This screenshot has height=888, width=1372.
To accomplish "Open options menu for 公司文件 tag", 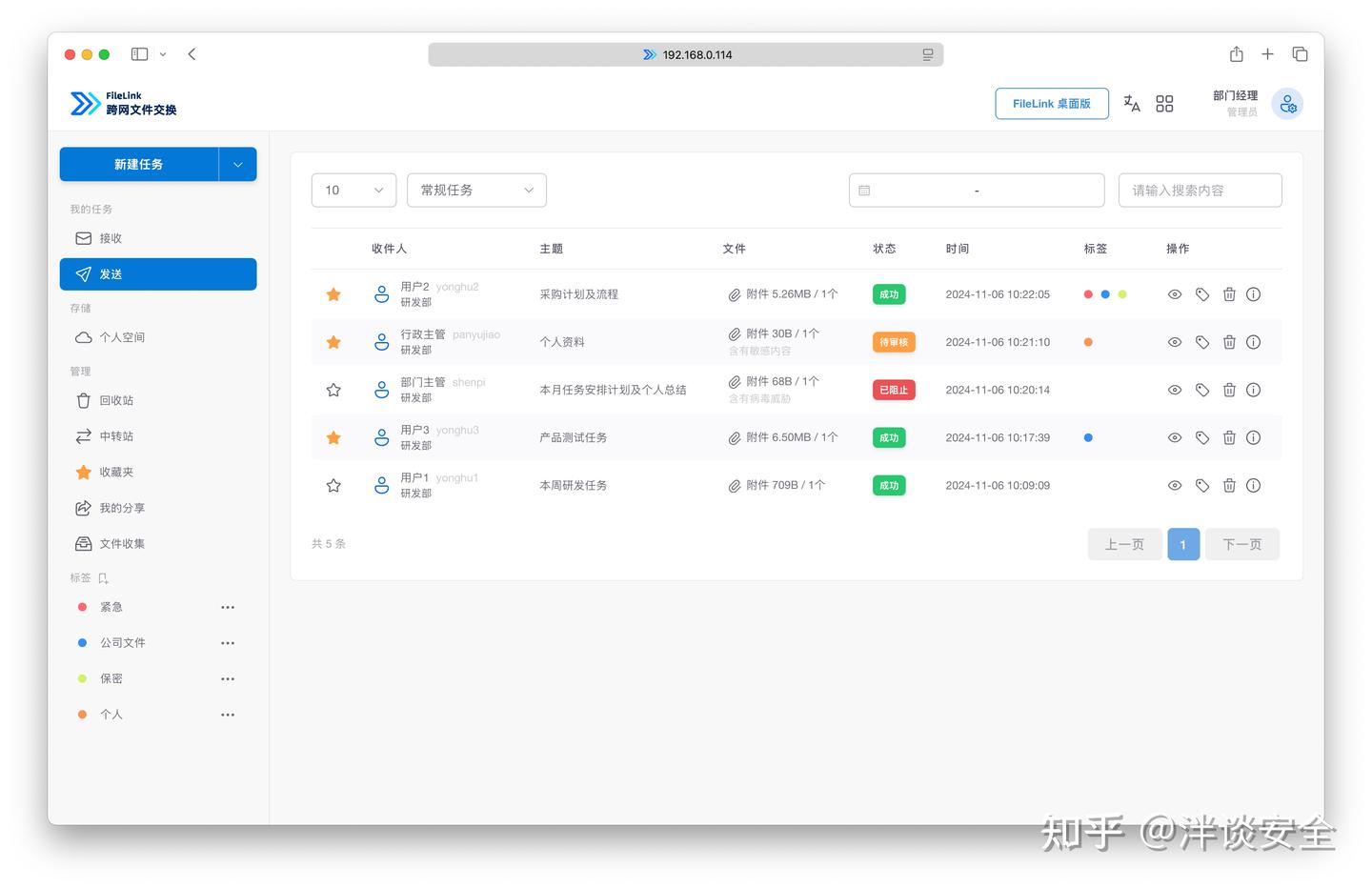I will [228, 643].
